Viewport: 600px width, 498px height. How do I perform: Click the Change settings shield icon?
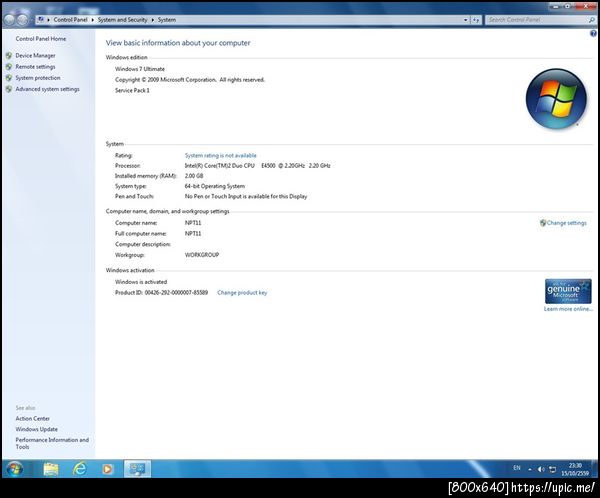(x=543, y=223)
